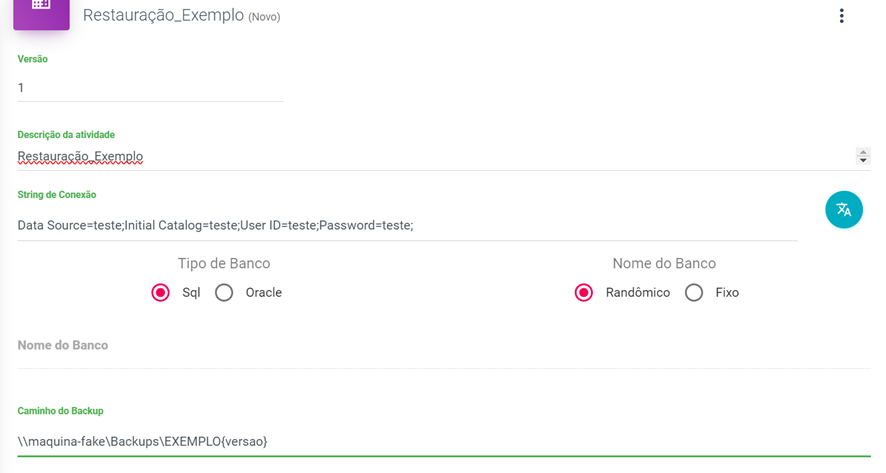Screen dimensions: 886x473
Task: Click the green Caminho do Backup label
Action: (x=60, y=411)
